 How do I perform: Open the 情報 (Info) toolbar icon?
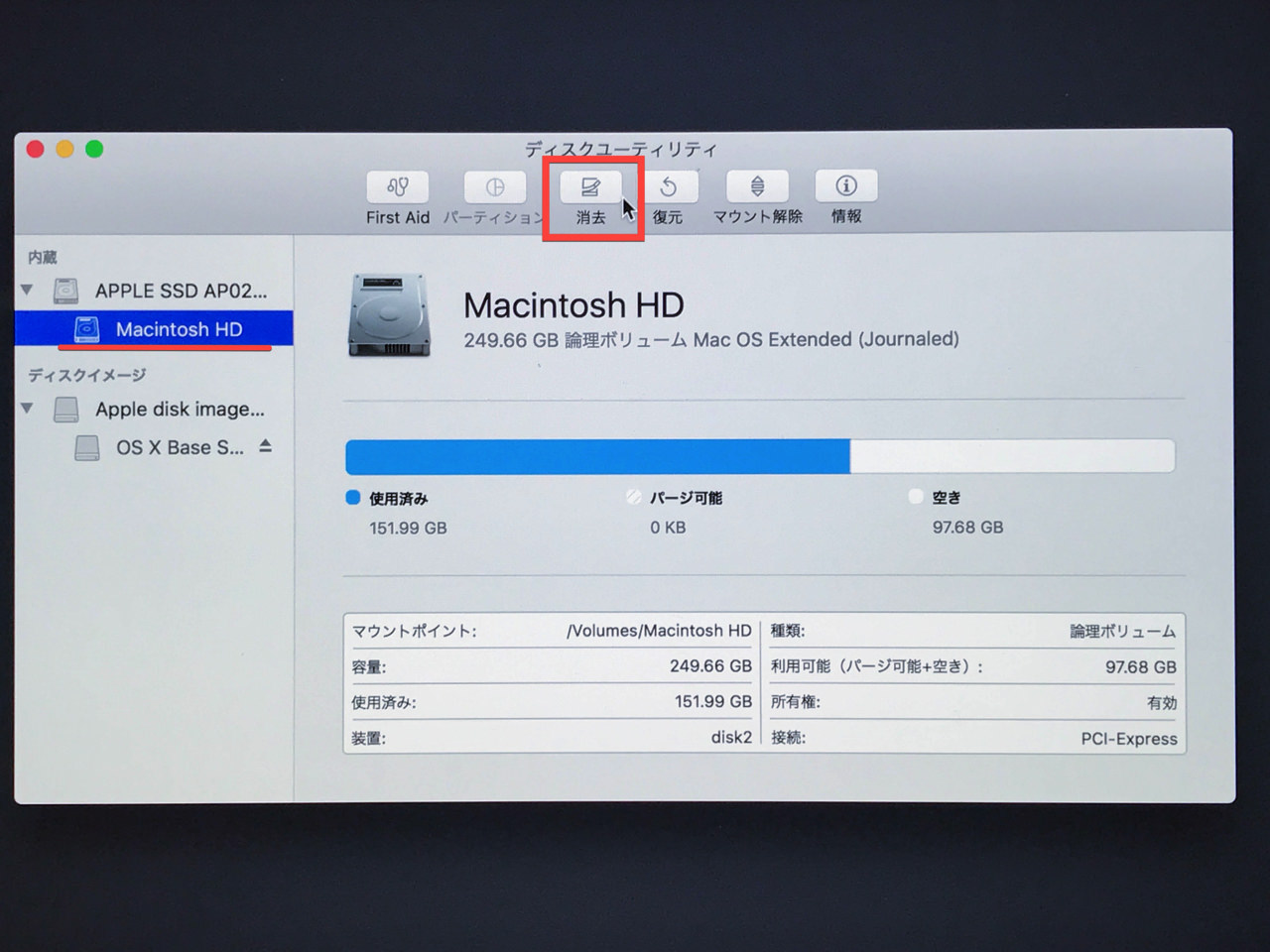[x=845, y=186]
